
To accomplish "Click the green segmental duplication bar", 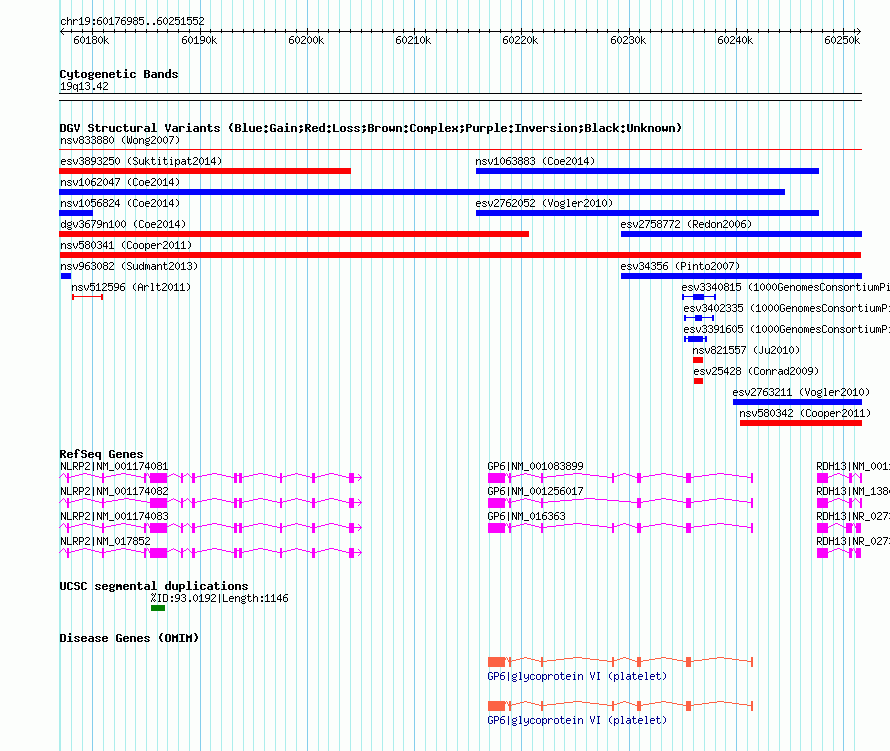I will 158,608.
